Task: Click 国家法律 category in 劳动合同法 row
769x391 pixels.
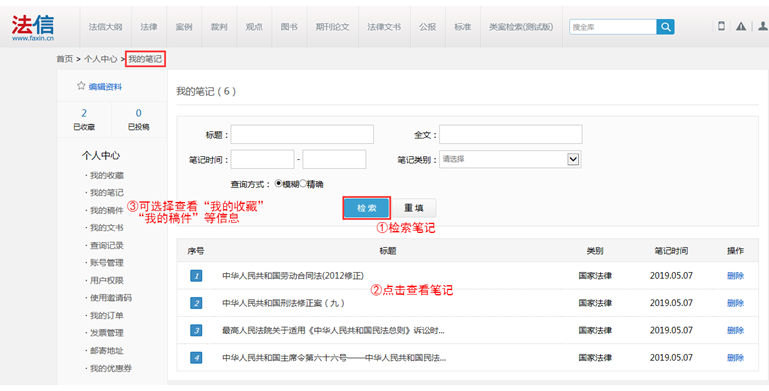Action: tap(595, 276)
